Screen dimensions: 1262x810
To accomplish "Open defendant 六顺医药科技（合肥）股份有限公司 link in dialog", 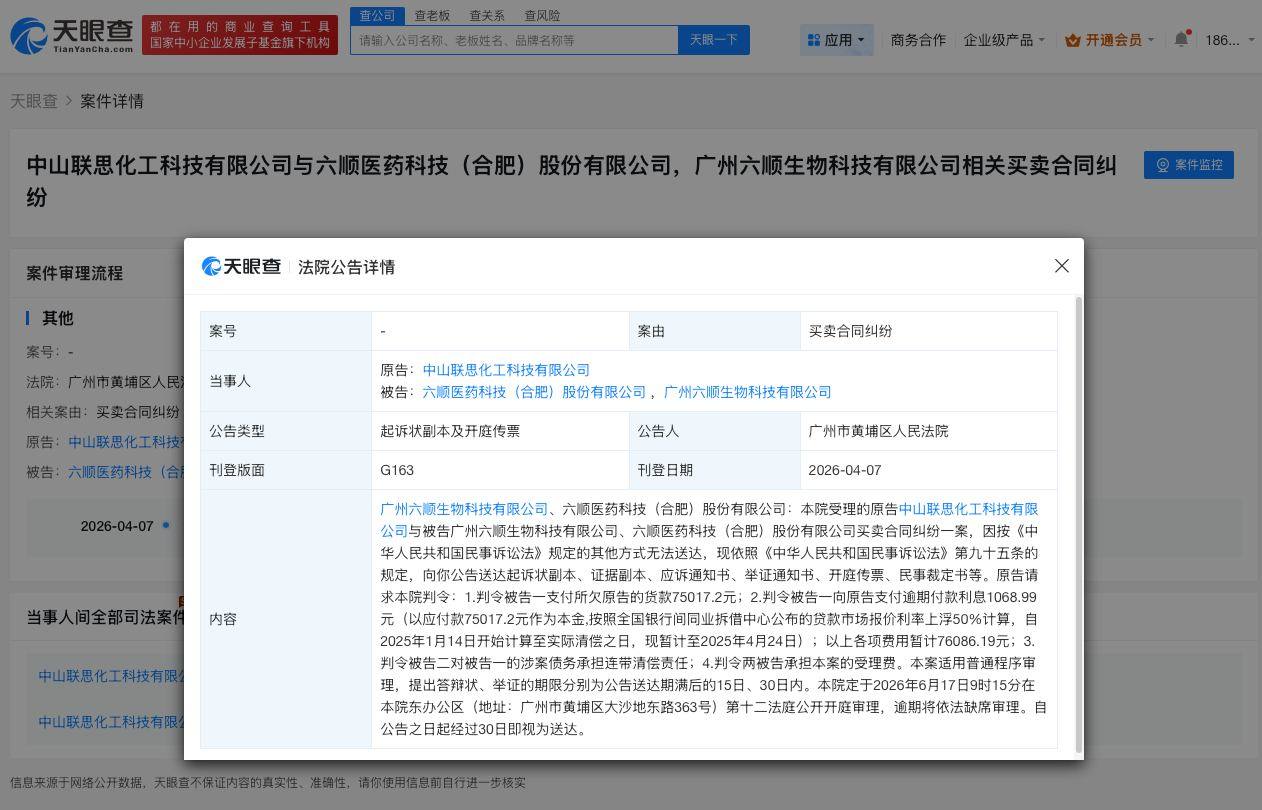I will (x=534, y=392).
